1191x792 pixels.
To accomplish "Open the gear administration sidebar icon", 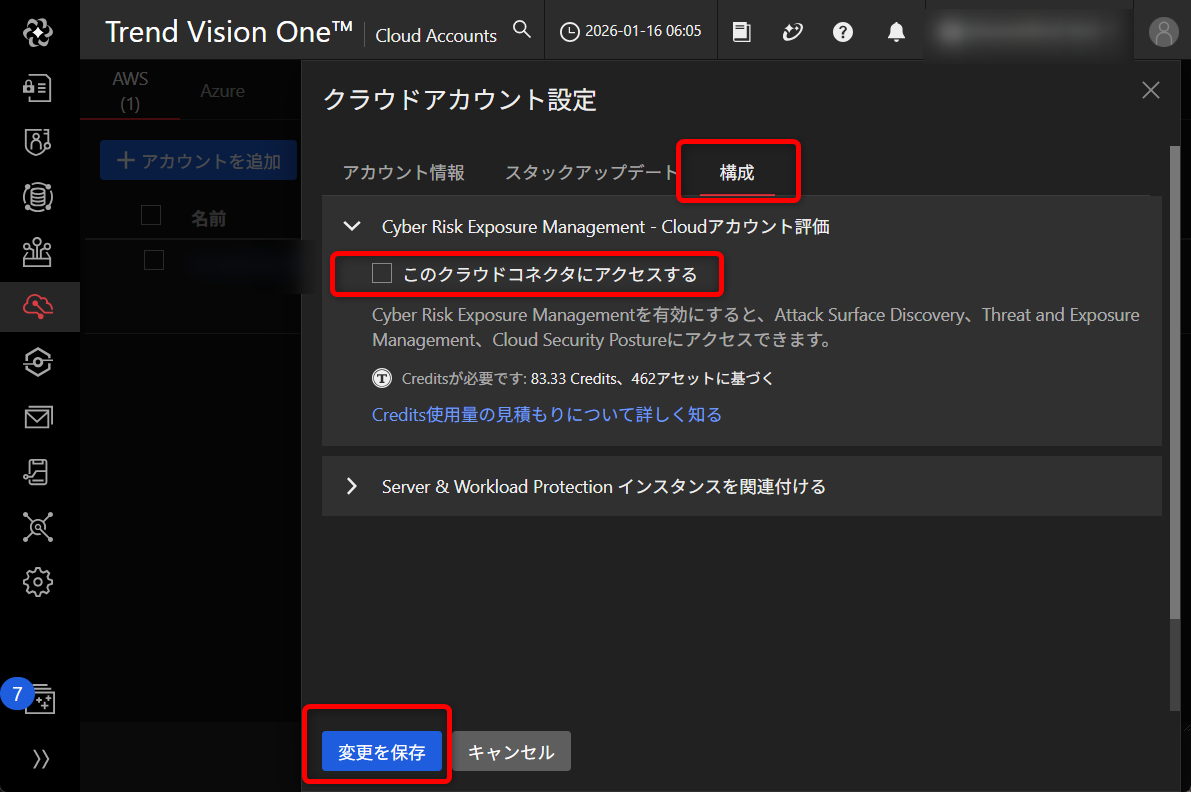I will (x=37, y=582).
